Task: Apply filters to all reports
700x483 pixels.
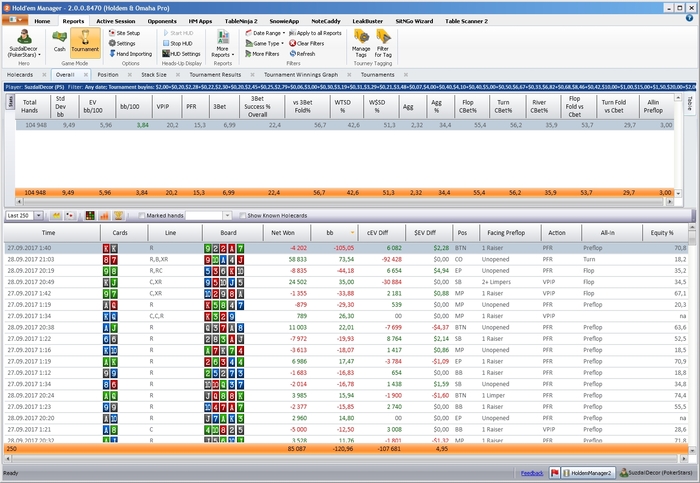Action: click(x=315, y=33)
